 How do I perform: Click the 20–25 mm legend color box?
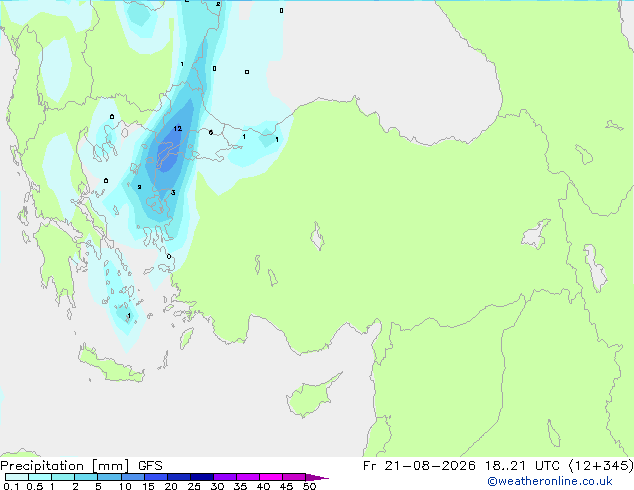[x=179, y=477]
